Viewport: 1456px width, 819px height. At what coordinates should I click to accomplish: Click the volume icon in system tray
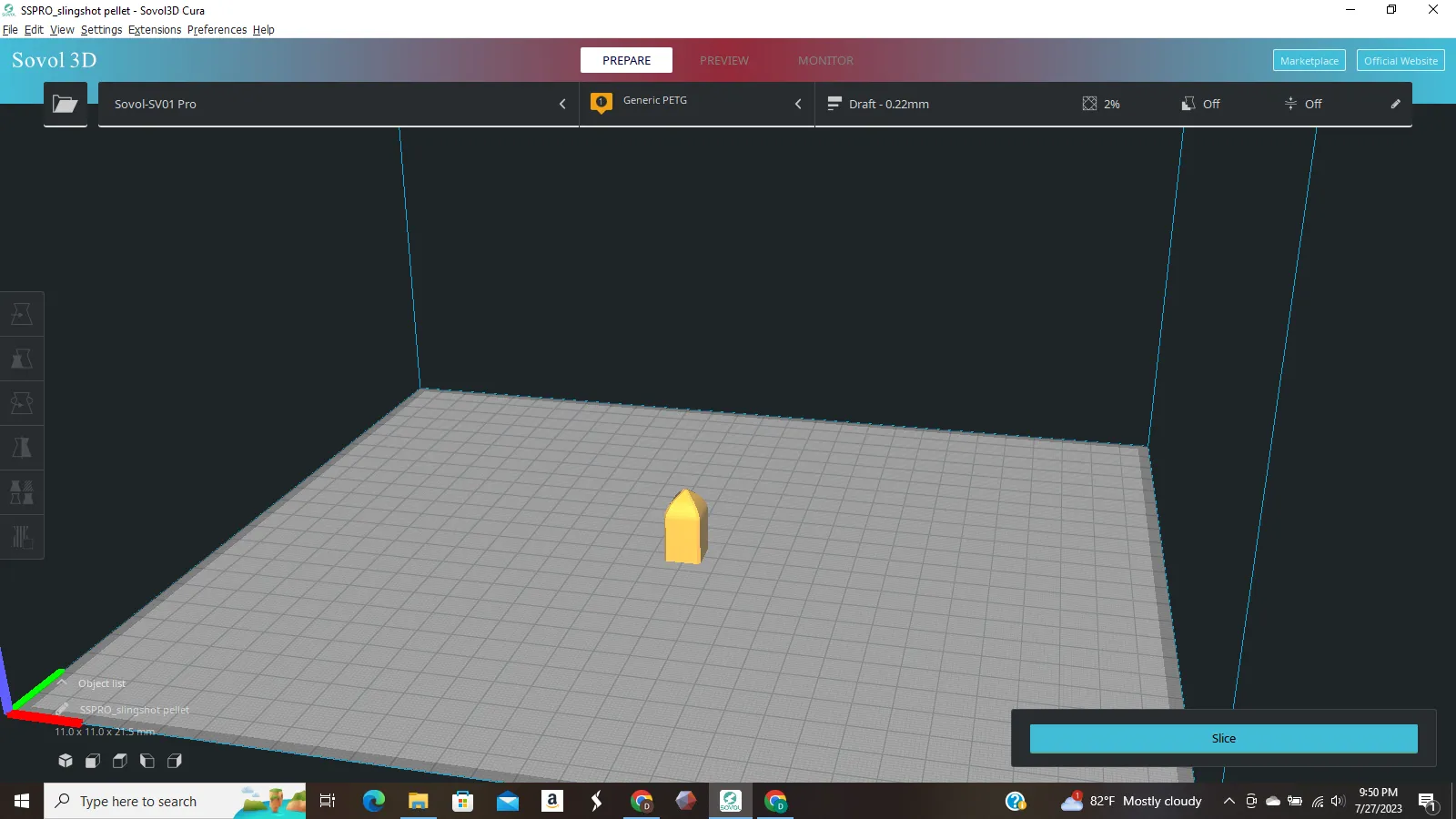coord(1337,802)
